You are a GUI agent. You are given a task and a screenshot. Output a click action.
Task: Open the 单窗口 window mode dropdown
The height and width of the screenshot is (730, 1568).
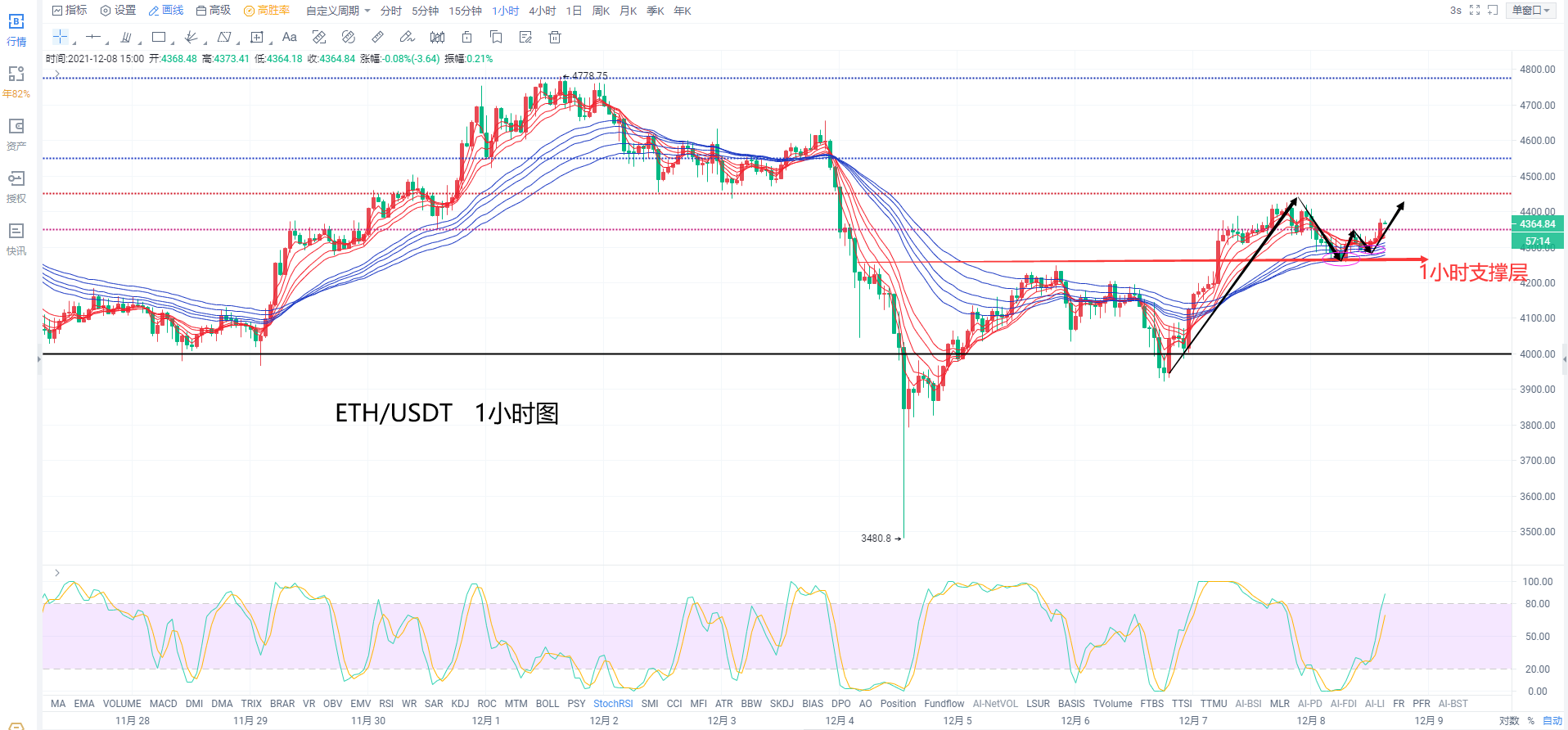click(1530, 10)
